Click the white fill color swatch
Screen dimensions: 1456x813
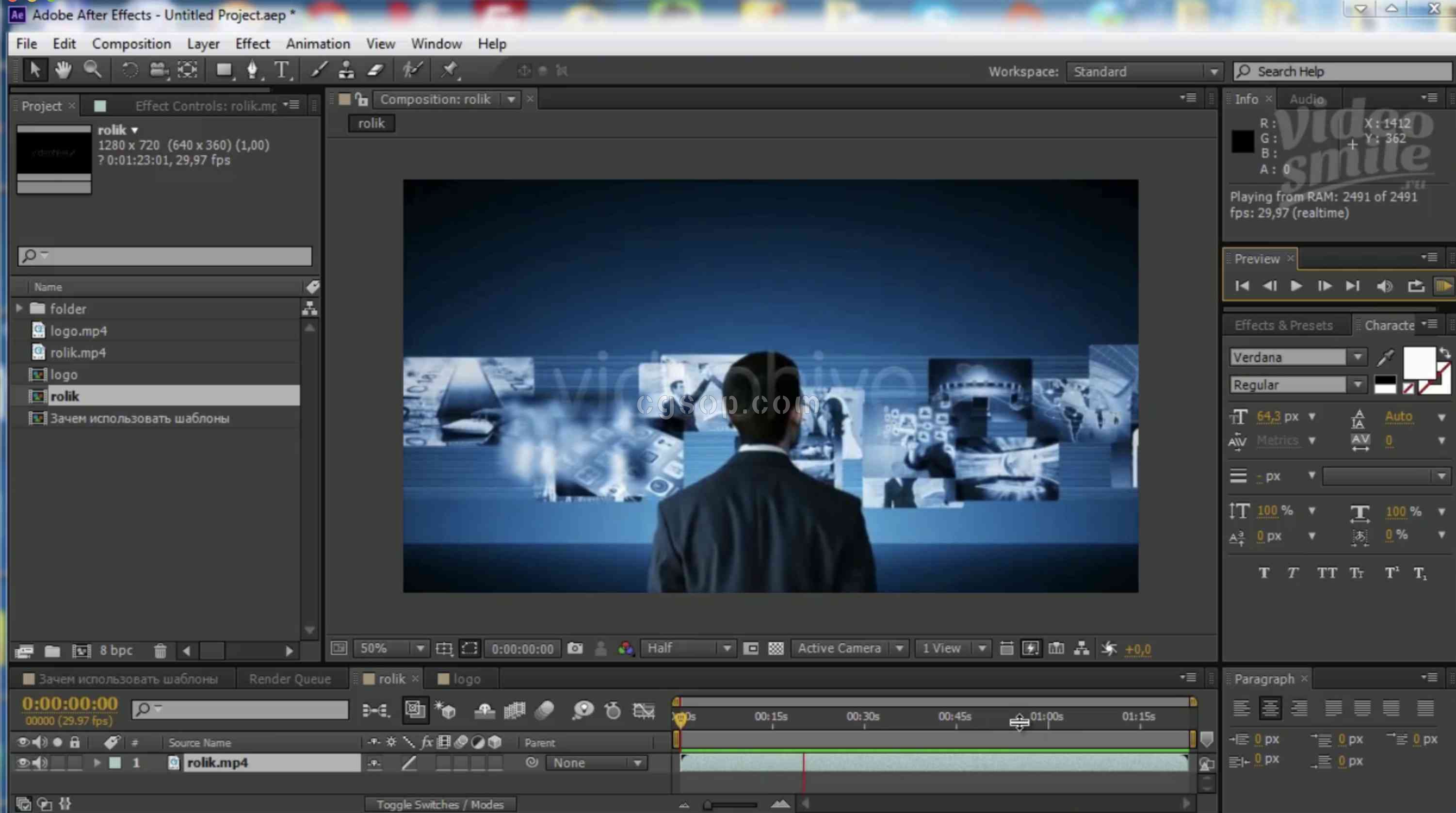click(x=1419, y=363)
